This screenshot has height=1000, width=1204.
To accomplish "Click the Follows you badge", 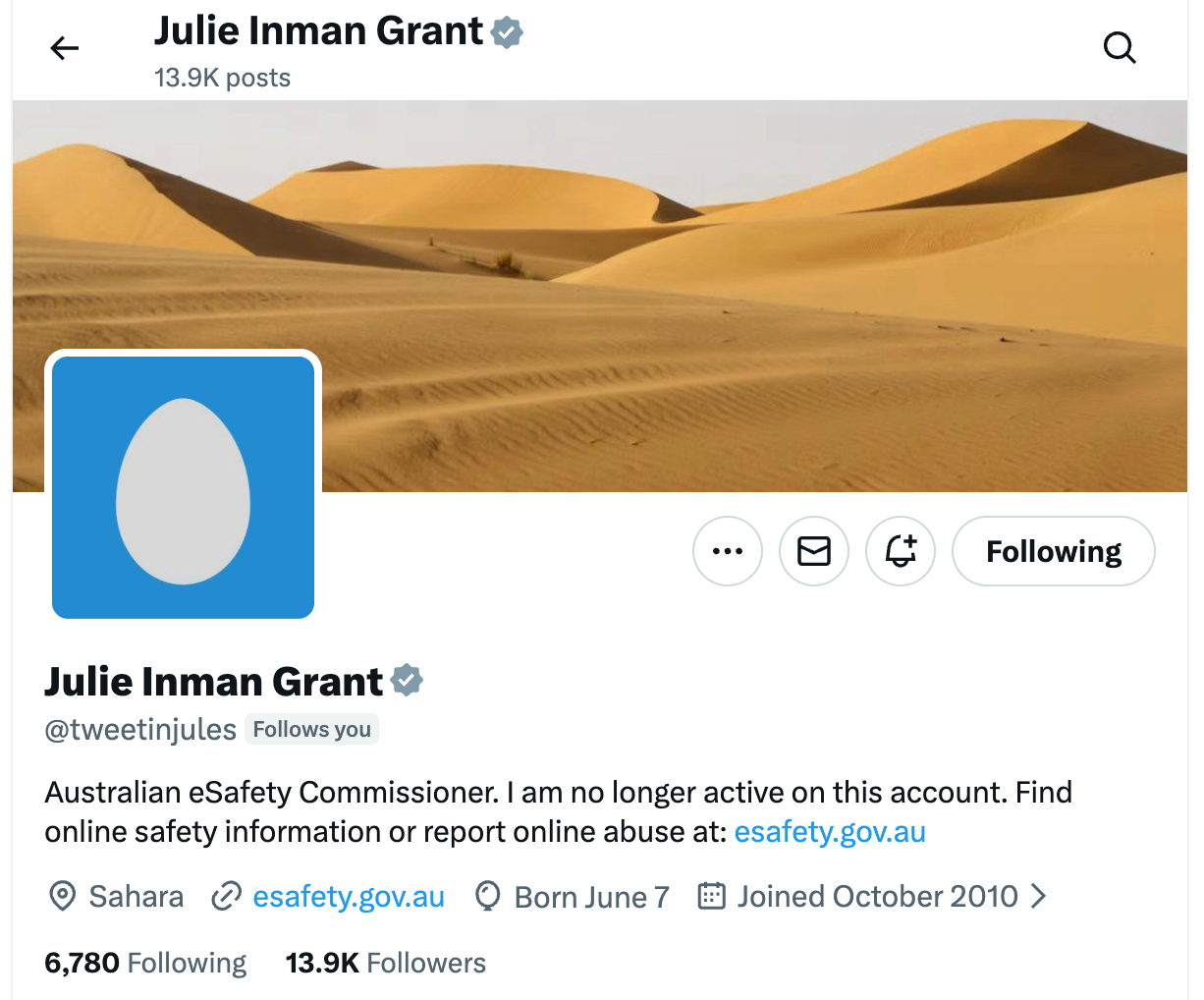I will pyautogui.click(x=311, y=729).
